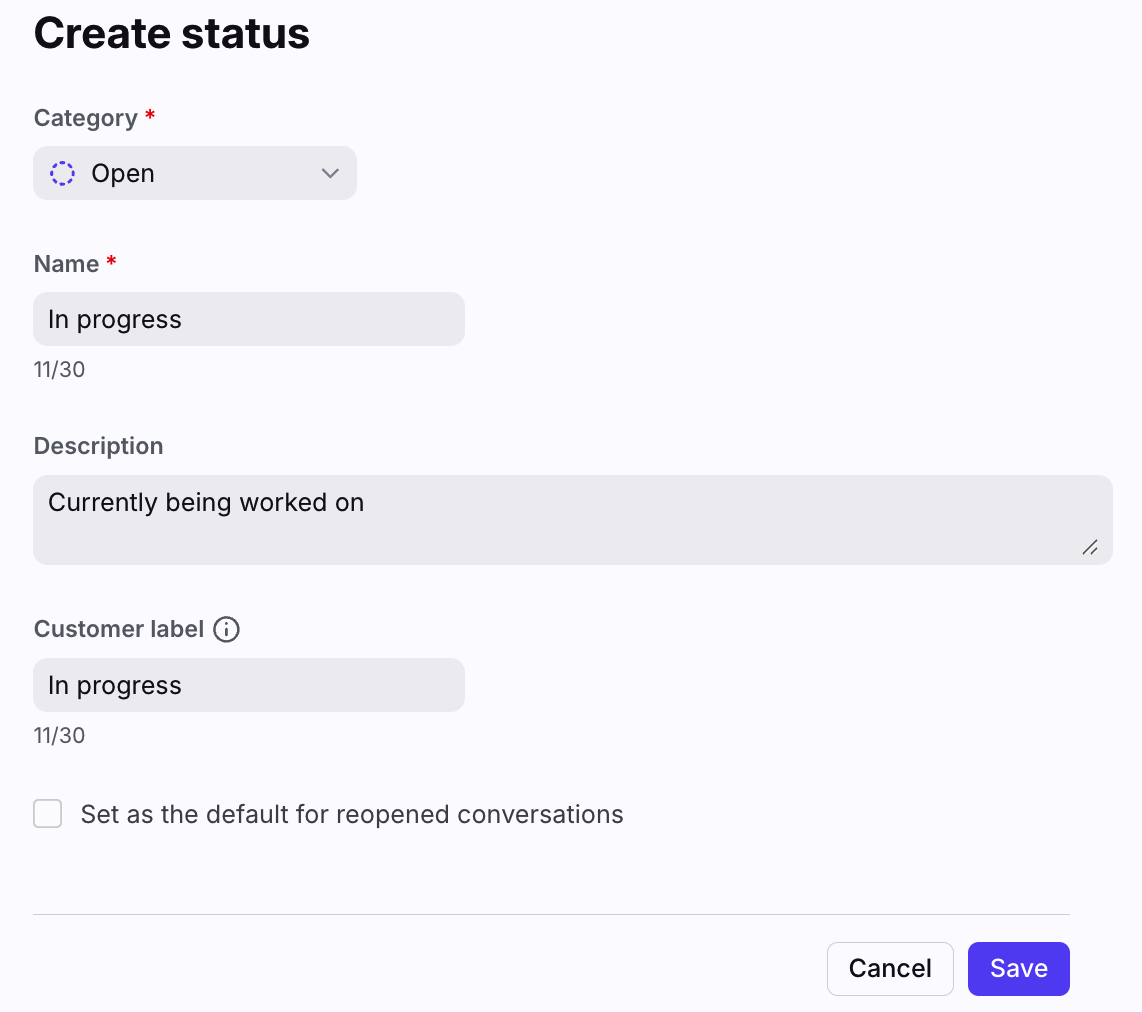Click the Customer label heading text

pyautogui.click(x=119, y=629)
